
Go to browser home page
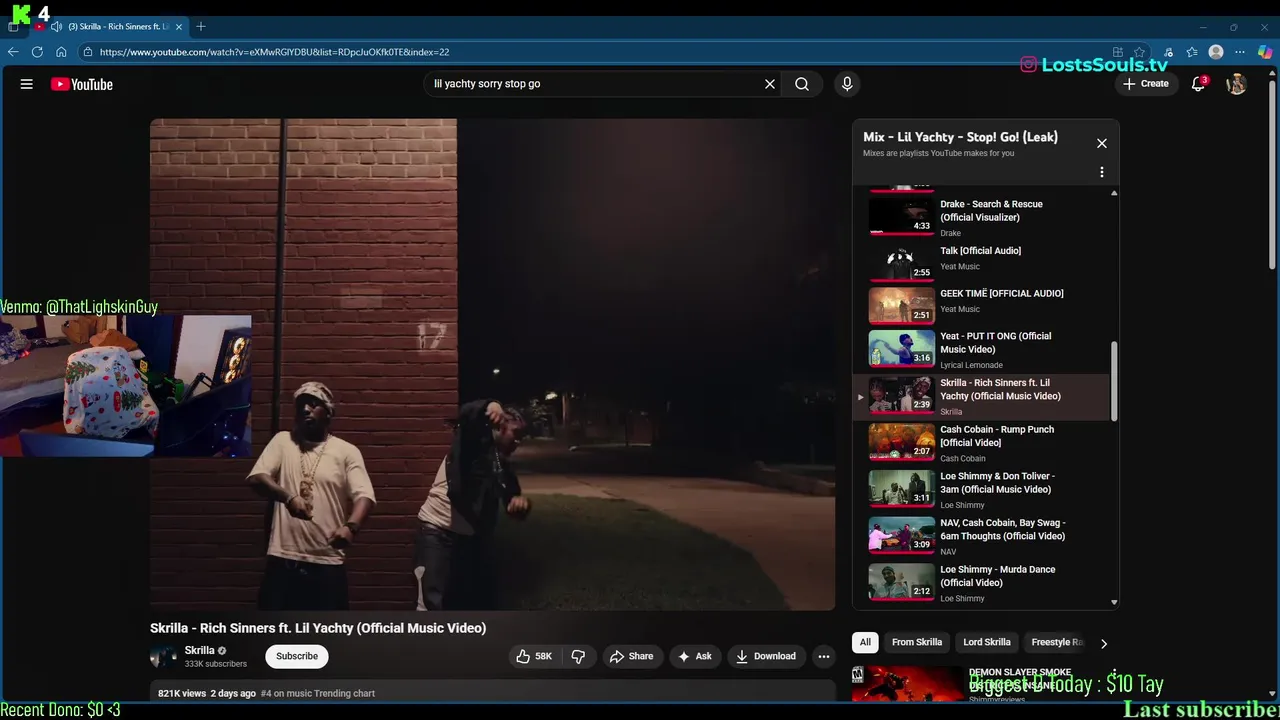[61, 52]
